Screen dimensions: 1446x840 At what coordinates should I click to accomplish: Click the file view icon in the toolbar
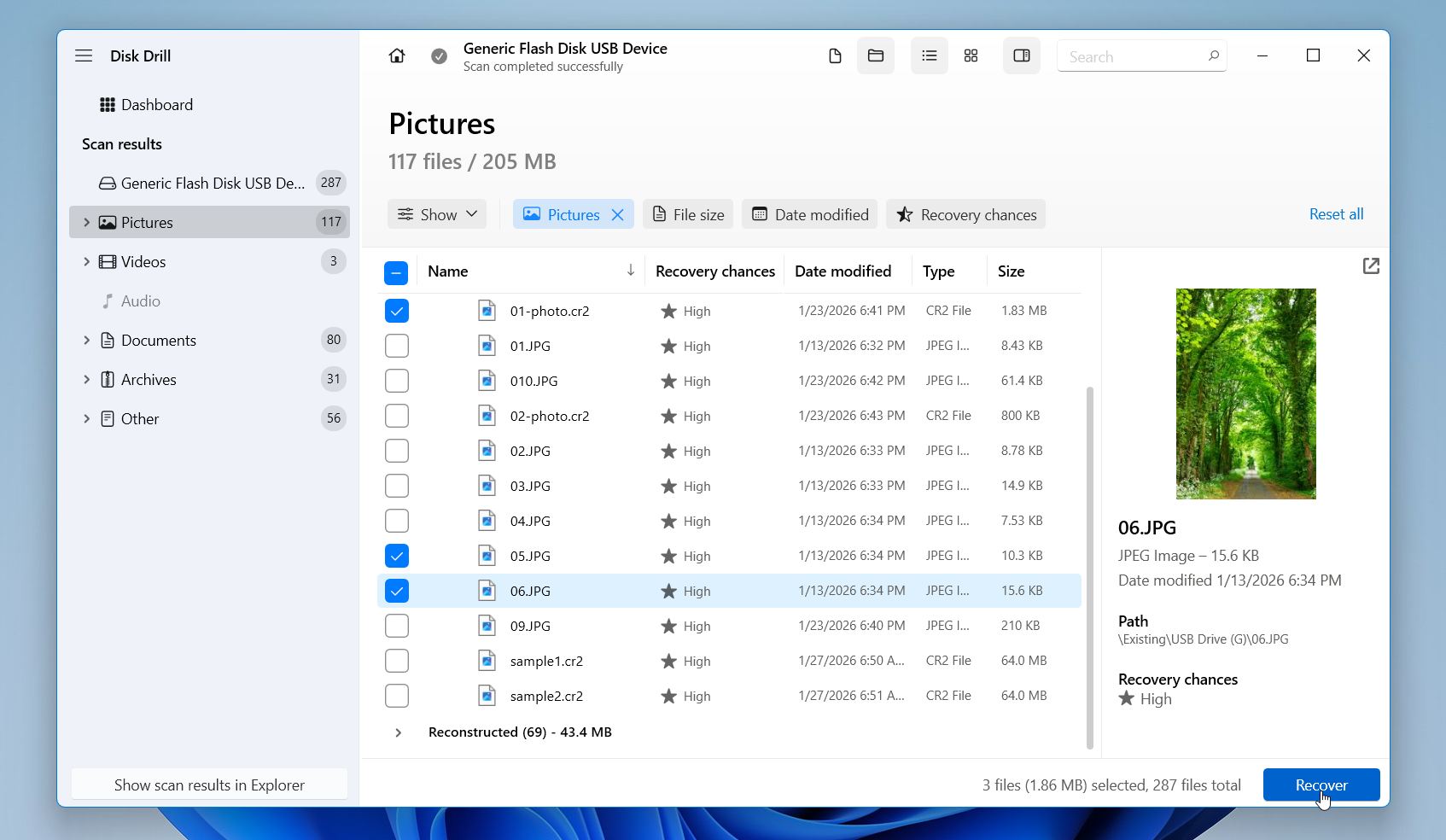pos(834,55)
